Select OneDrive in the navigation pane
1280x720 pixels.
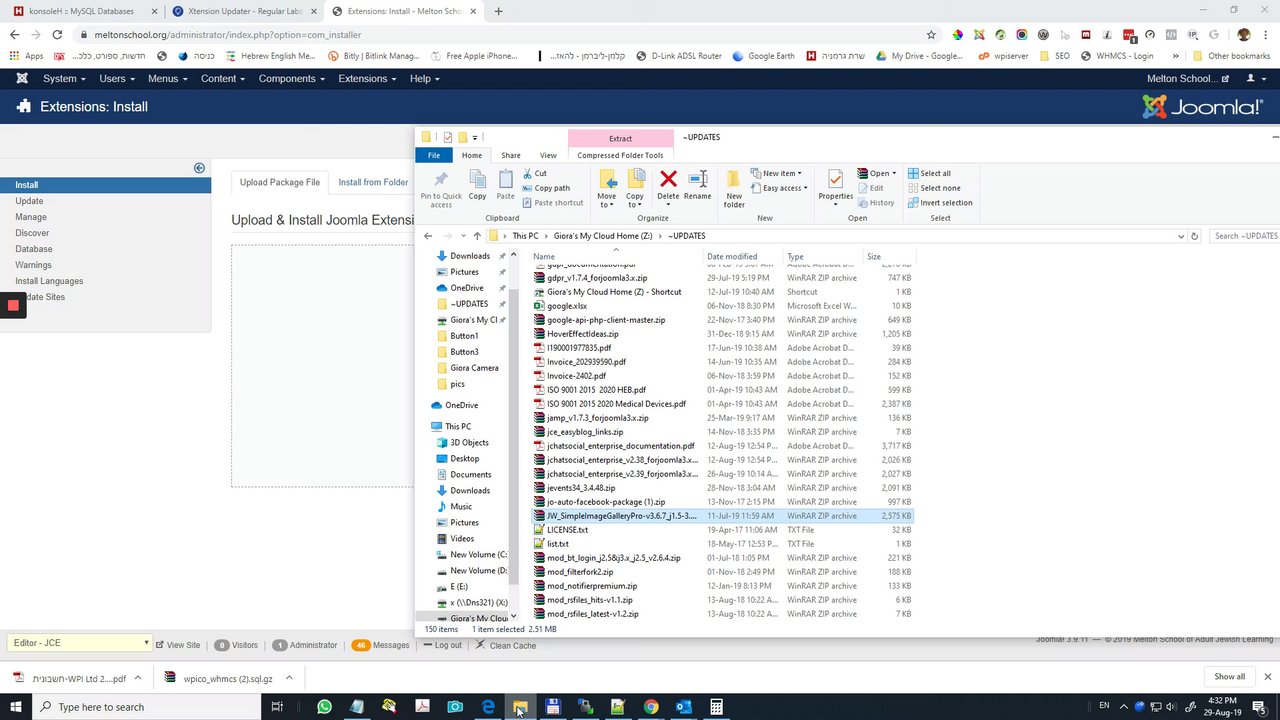pos(461,405)
